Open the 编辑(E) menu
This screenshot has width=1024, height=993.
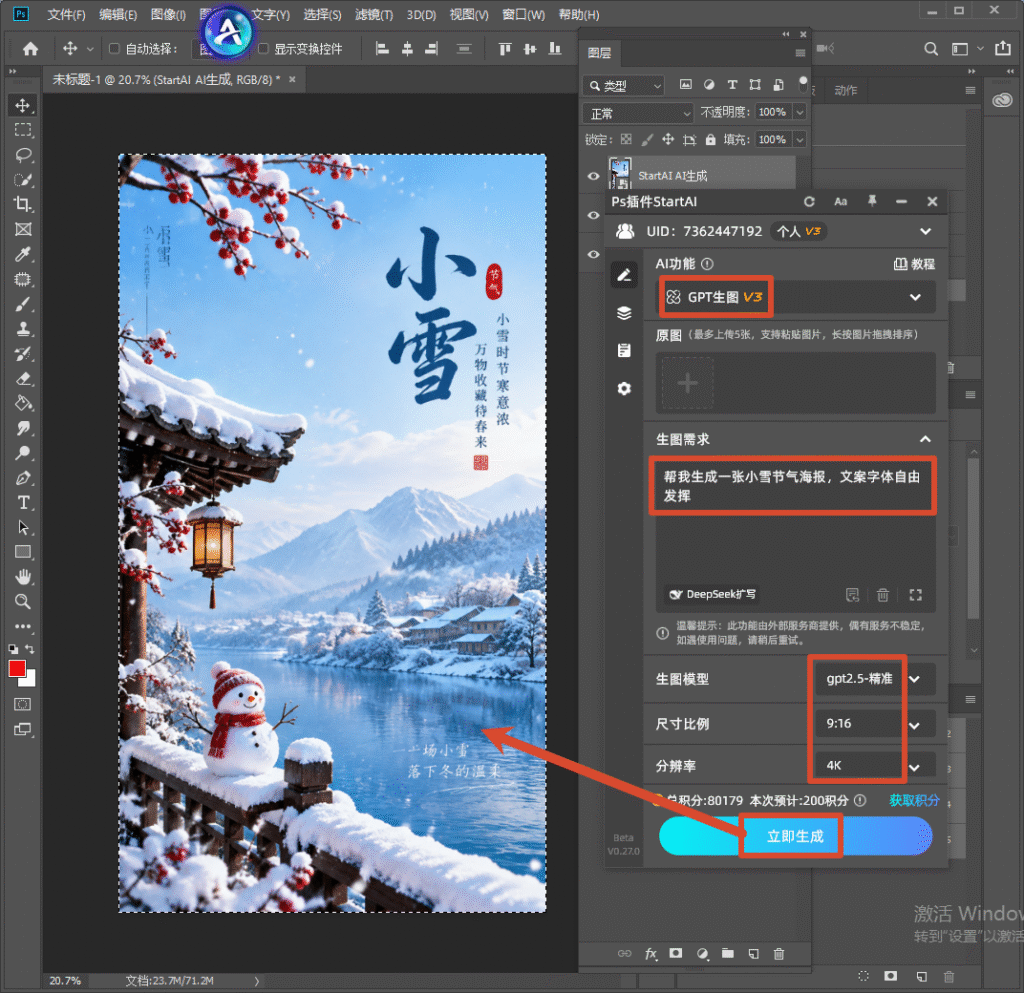118,14
